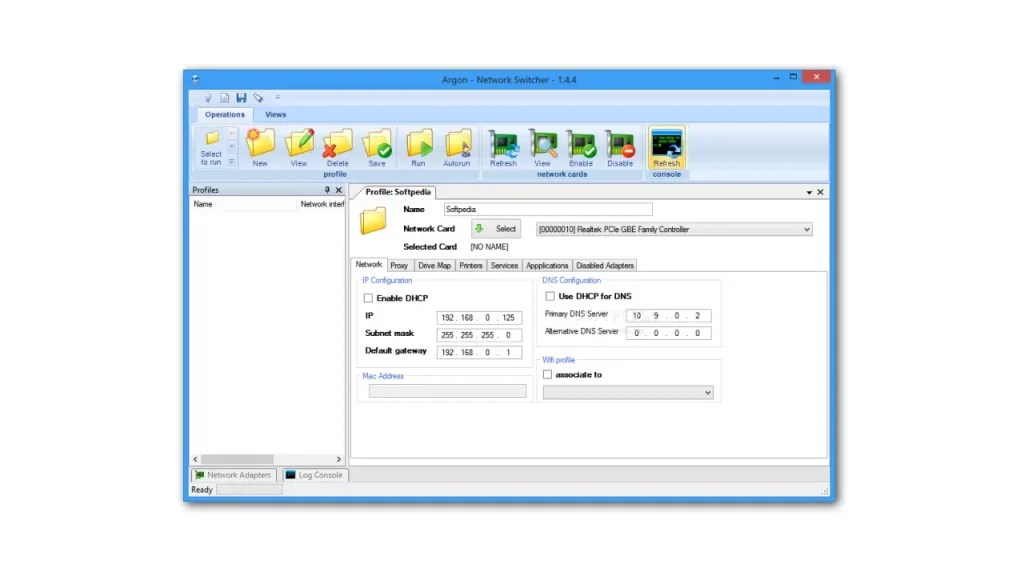Open the Wifi profile dropdown
The height and width of the screenshot is (576, 1024).
(708, 392)
